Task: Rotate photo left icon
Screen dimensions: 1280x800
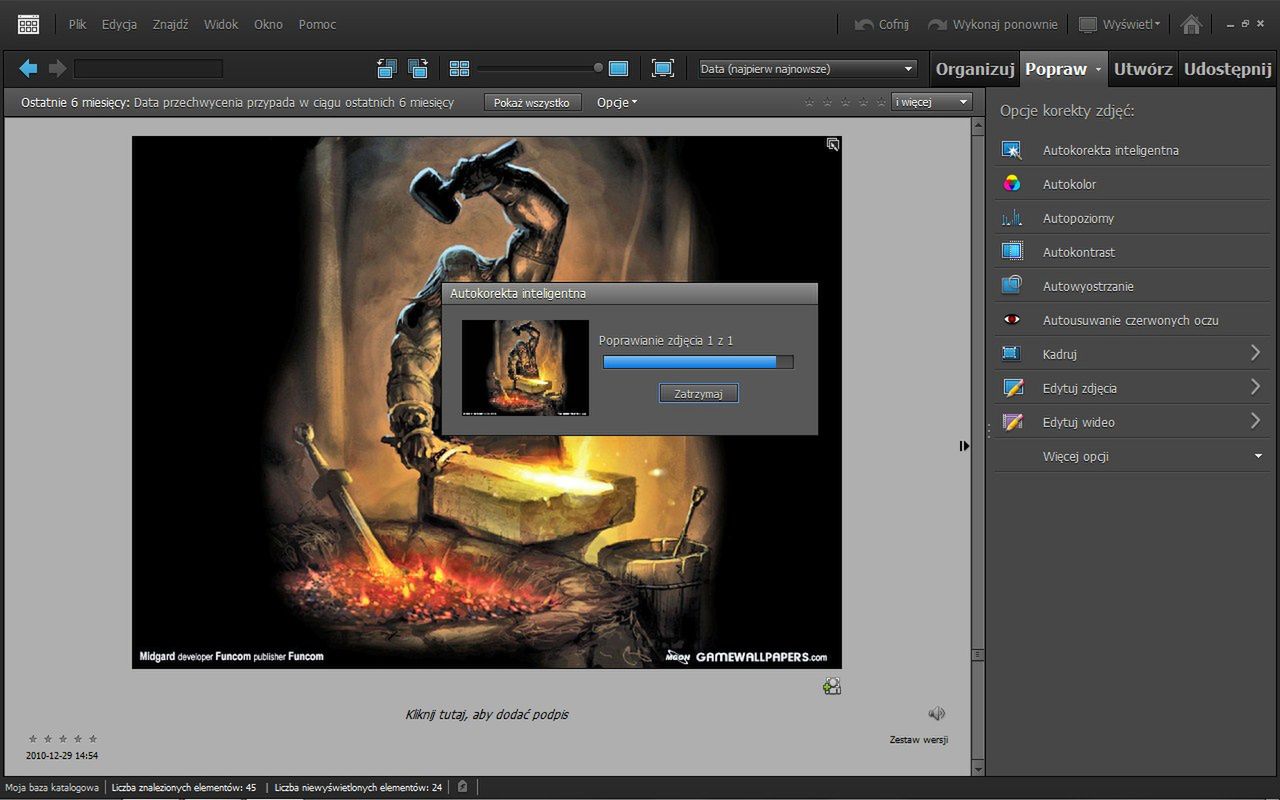Action: (387, 68)
